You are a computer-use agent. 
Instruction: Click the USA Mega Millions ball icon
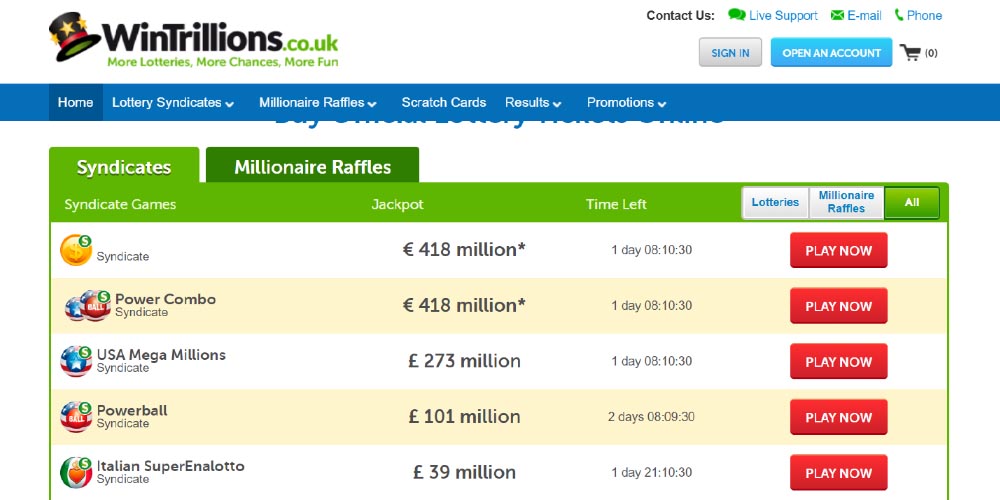(x=76, y=361)
